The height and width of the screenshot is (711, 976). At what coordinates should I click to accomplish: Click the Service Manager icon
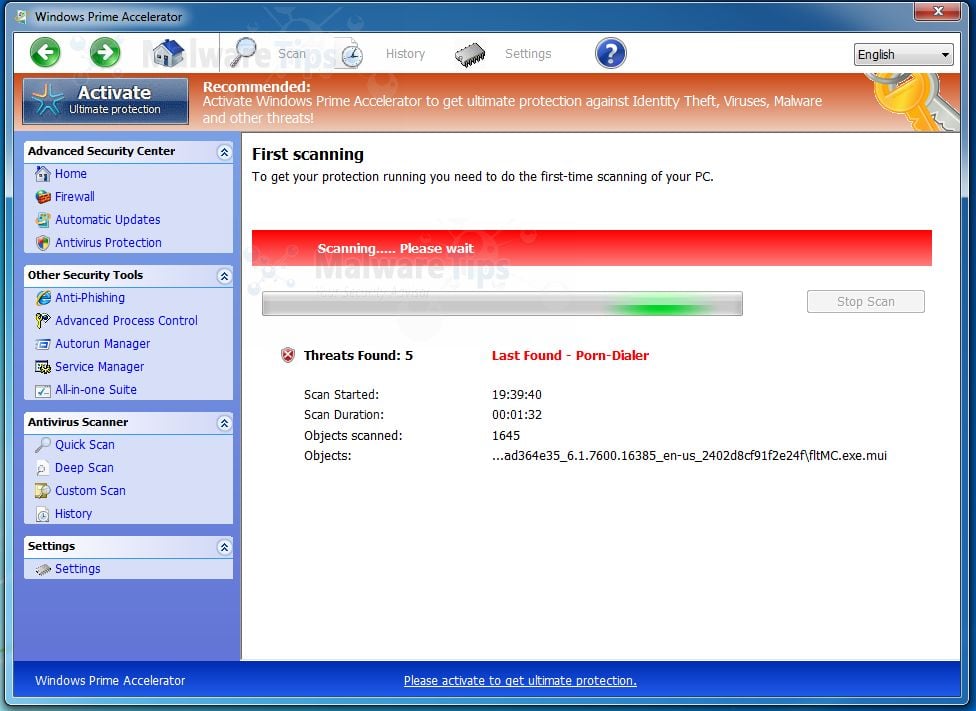tap(42, 367)
